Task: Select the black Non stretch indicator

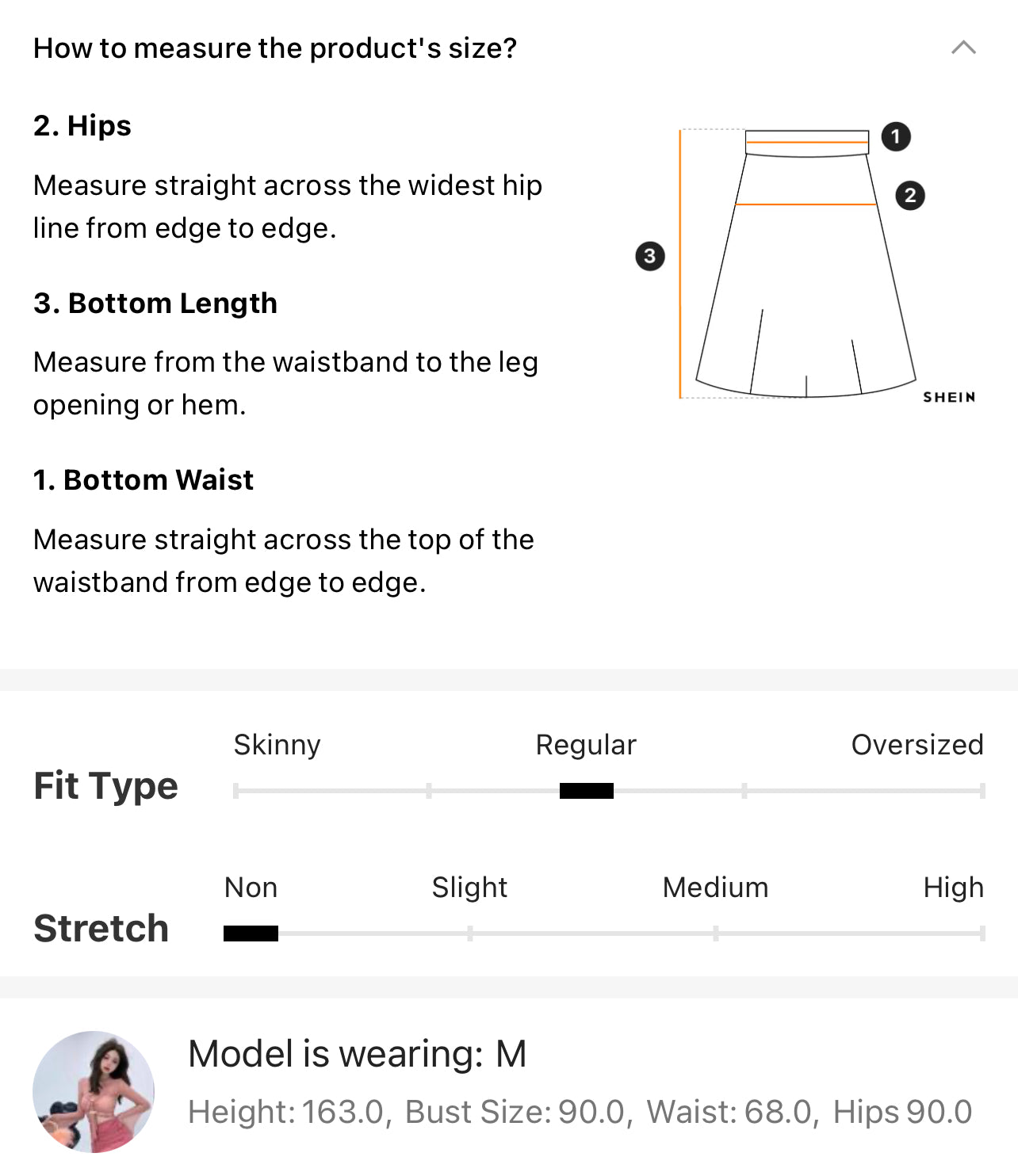Action: pos(251,934)
